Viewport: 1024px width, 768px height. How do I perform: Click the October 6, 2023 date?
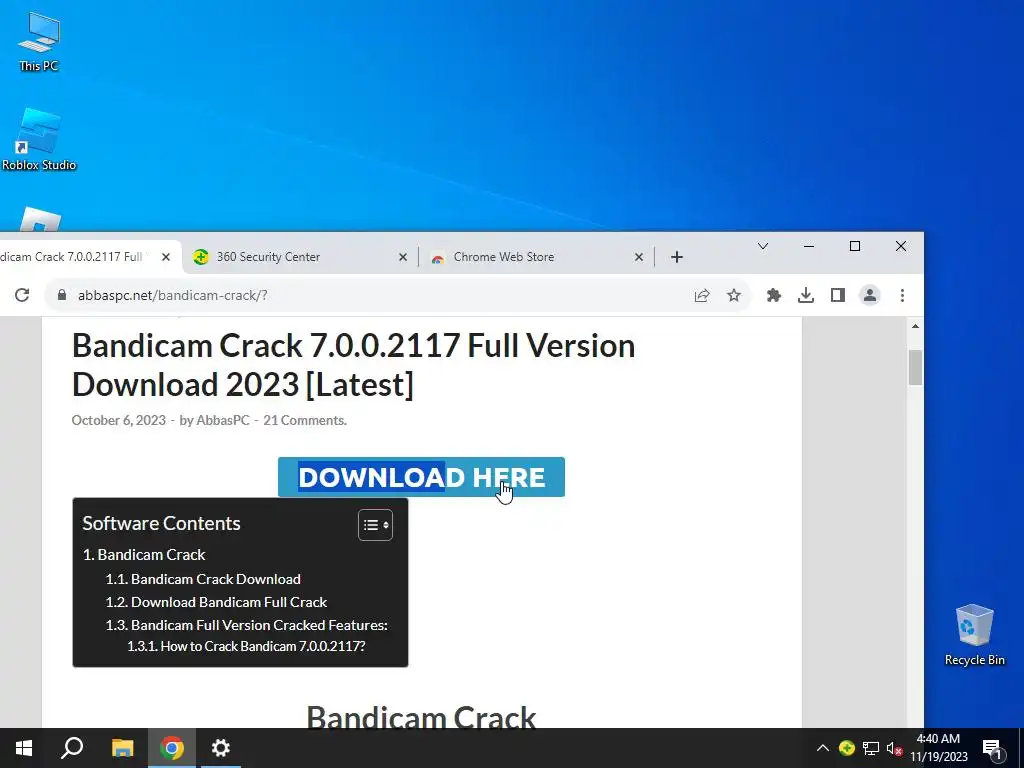coord(118,421)
